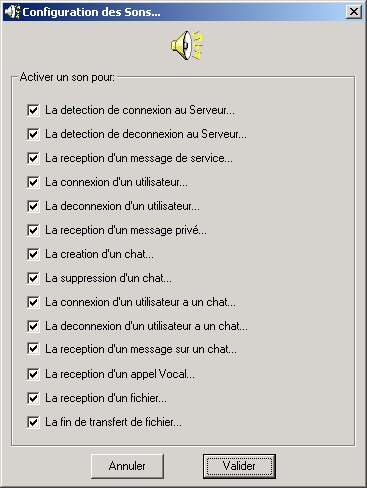Viewport: 367px width, 488px height.
Task: Click the Annuler button
Action: coord(127,466)
